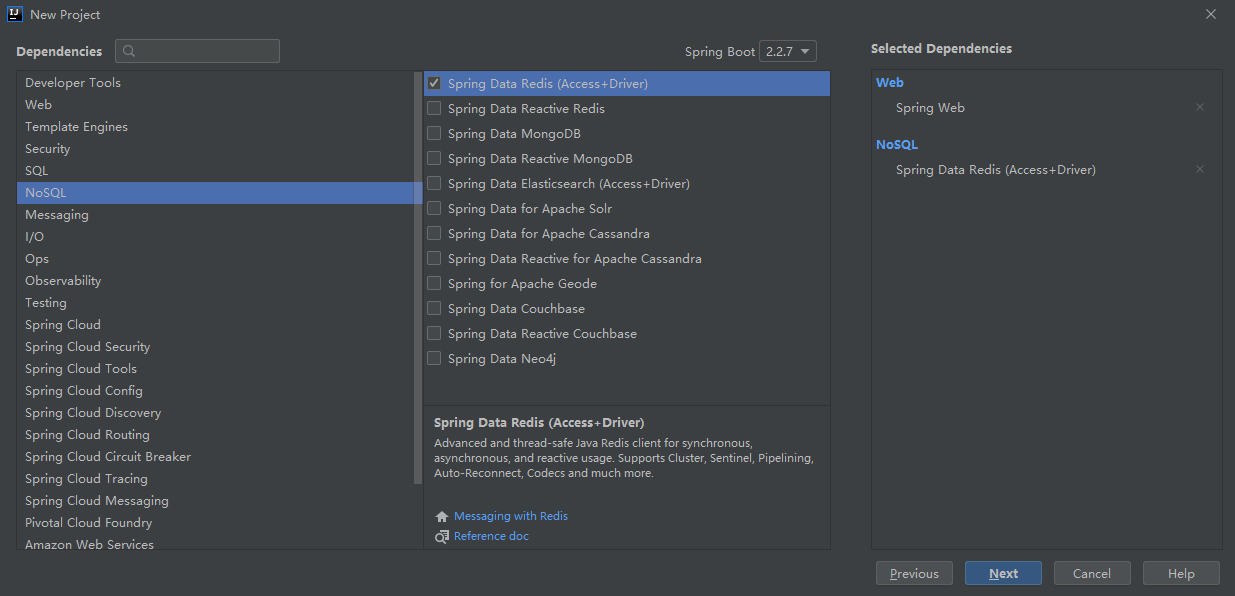1235x596 pixels.
Task: Click the search magnifier icon in Dependencies field
Action: point(129,51)
